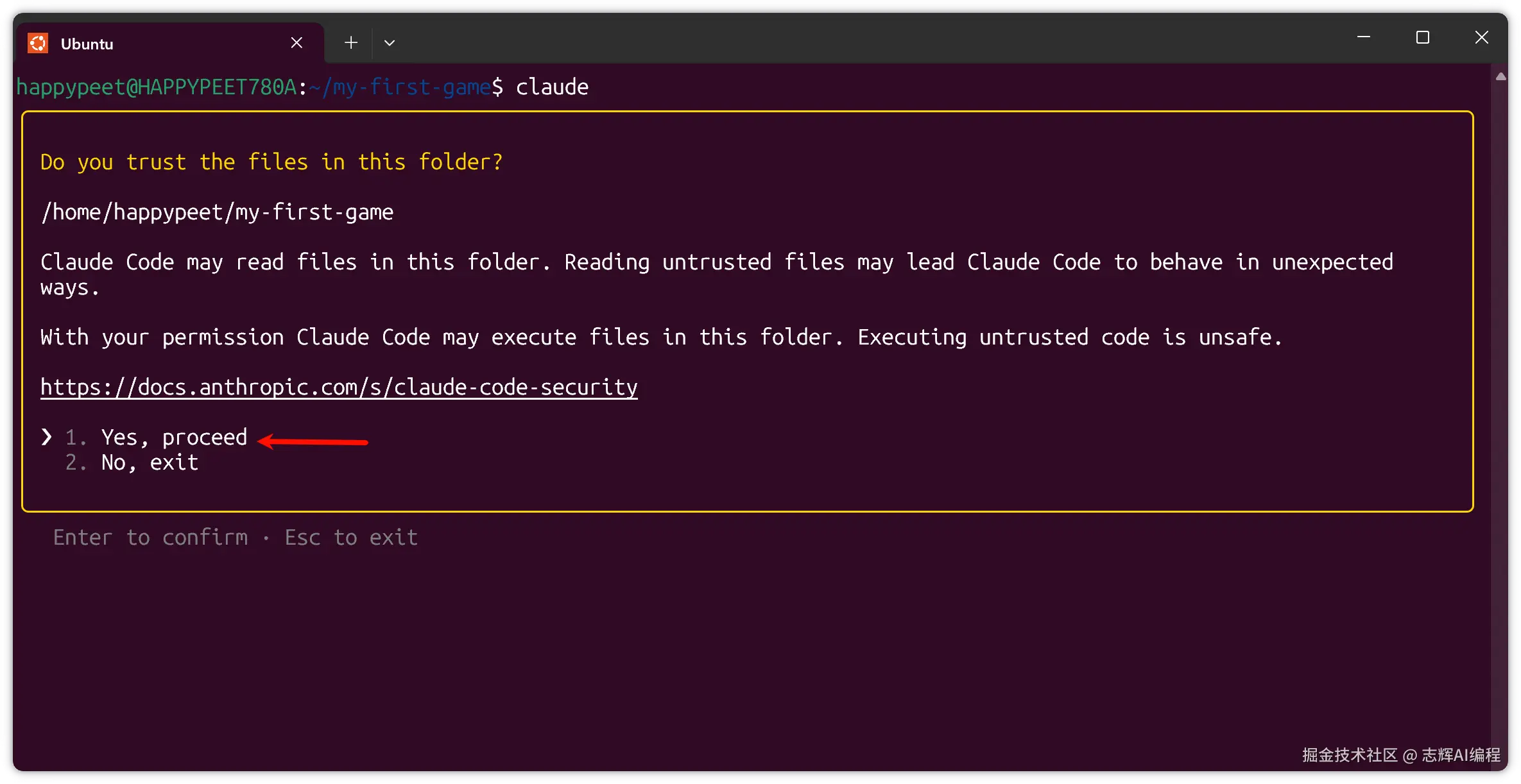Choose option 2 "No, exit"
The height and width of the screenshot is (784, 1521).
(x=150, y=463)
